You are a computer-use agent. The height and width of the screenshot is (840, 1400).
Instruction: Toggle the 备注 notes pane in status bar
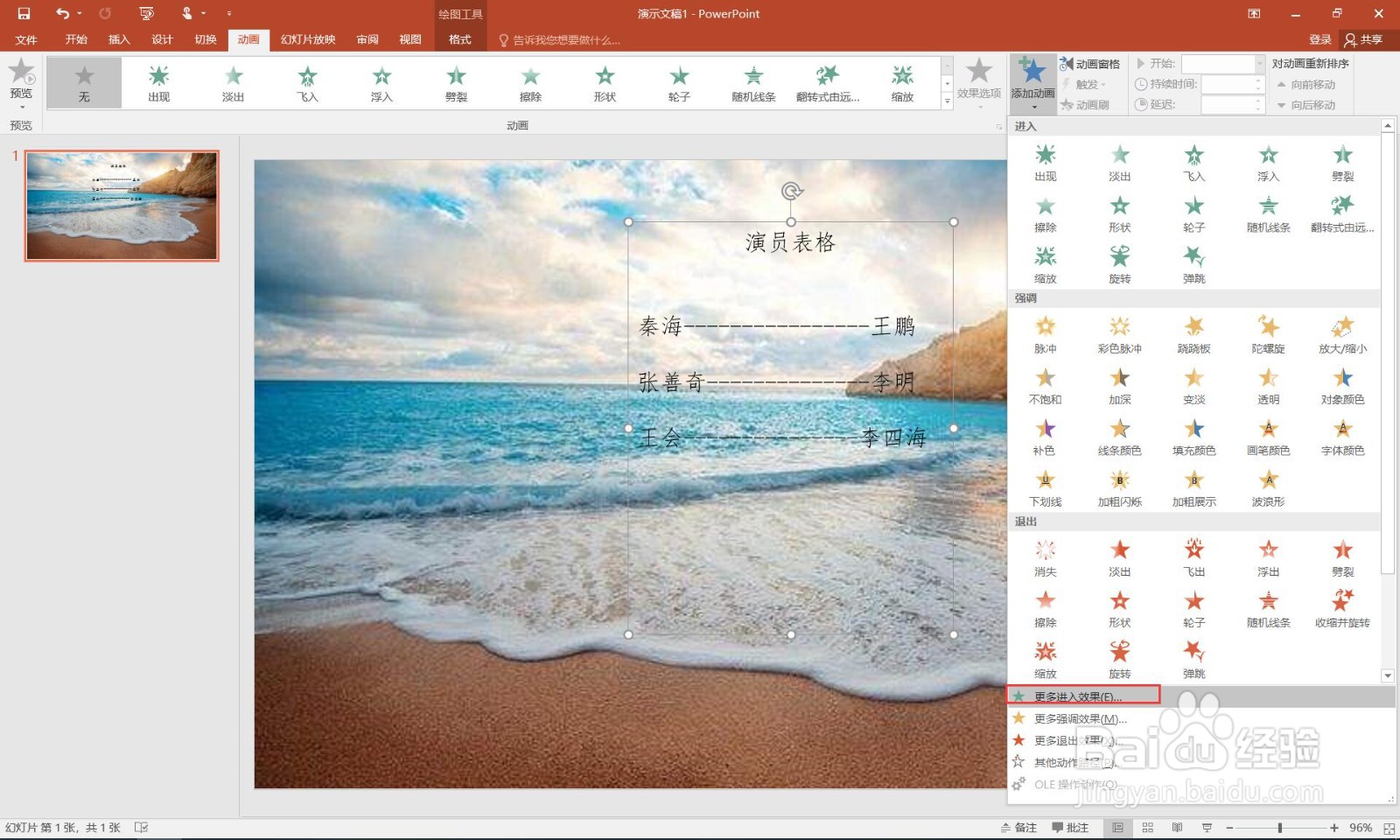click(1018, 828)
